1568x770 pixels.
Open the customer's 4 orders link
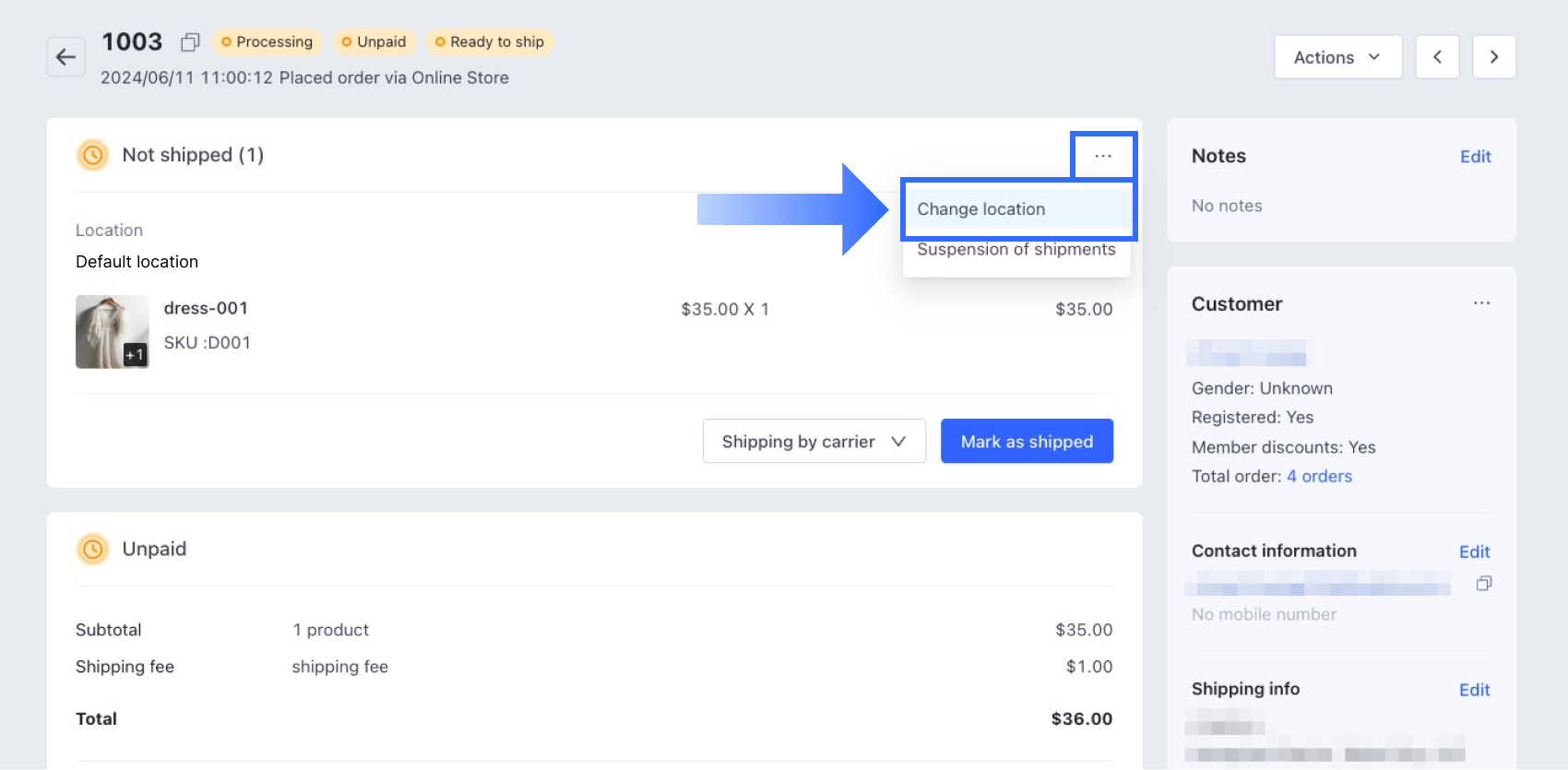pyautogui.click(x=1319, y=477)
